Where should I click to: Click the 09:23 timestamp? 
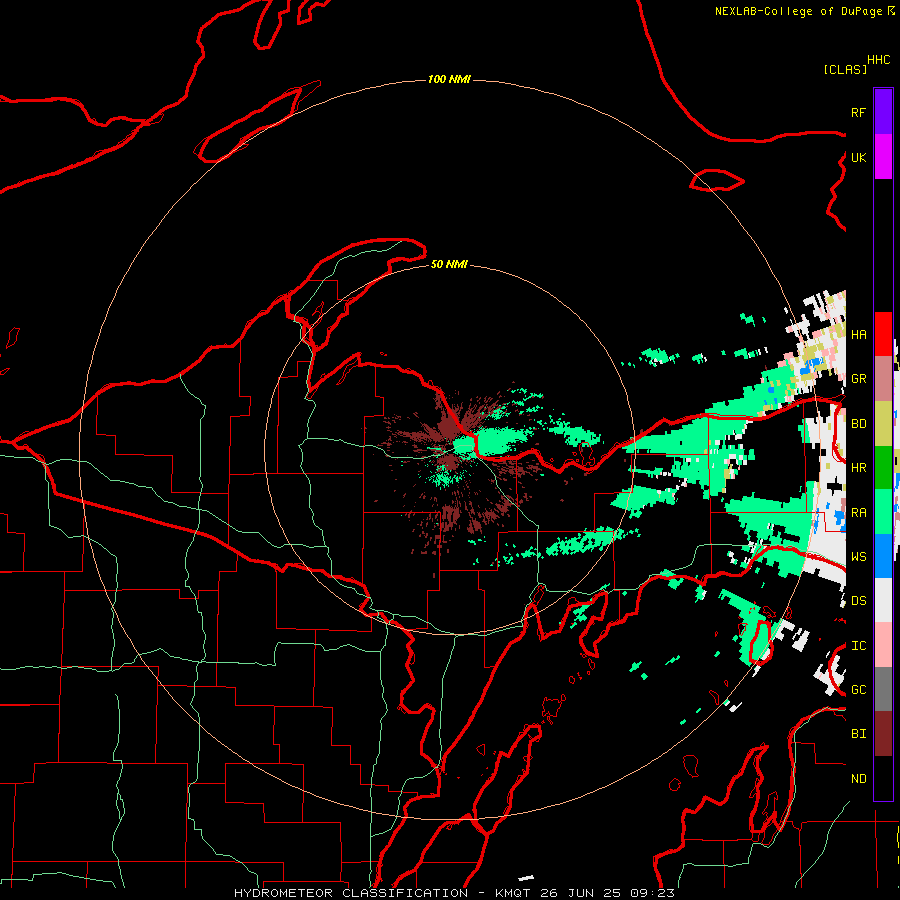[x=655, y=893]
